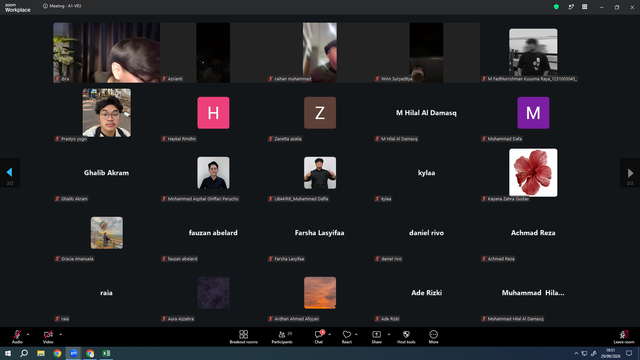Open Excel from the taskbar
This screenshot has height=360, width=640.
(106, 353)
